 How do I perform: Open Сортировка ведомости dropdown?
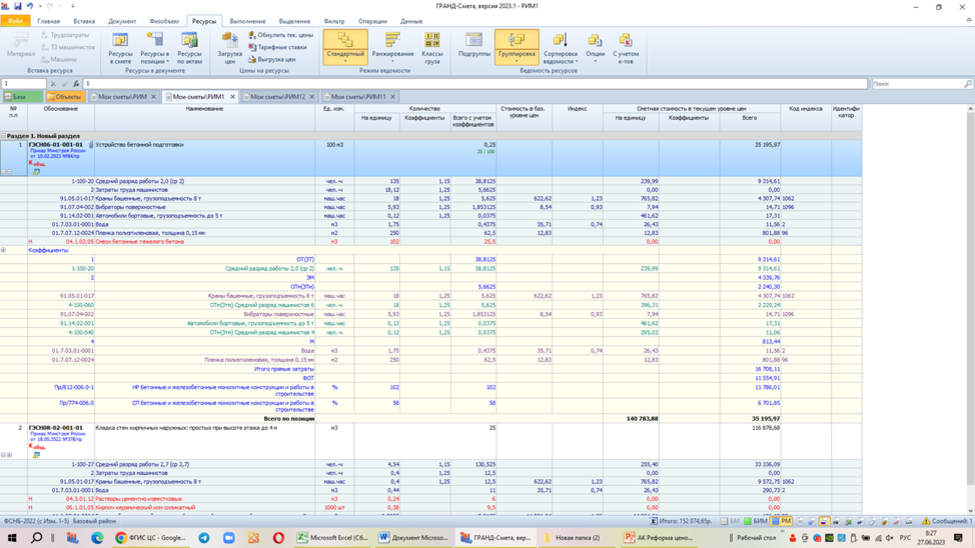coord(560,48)
